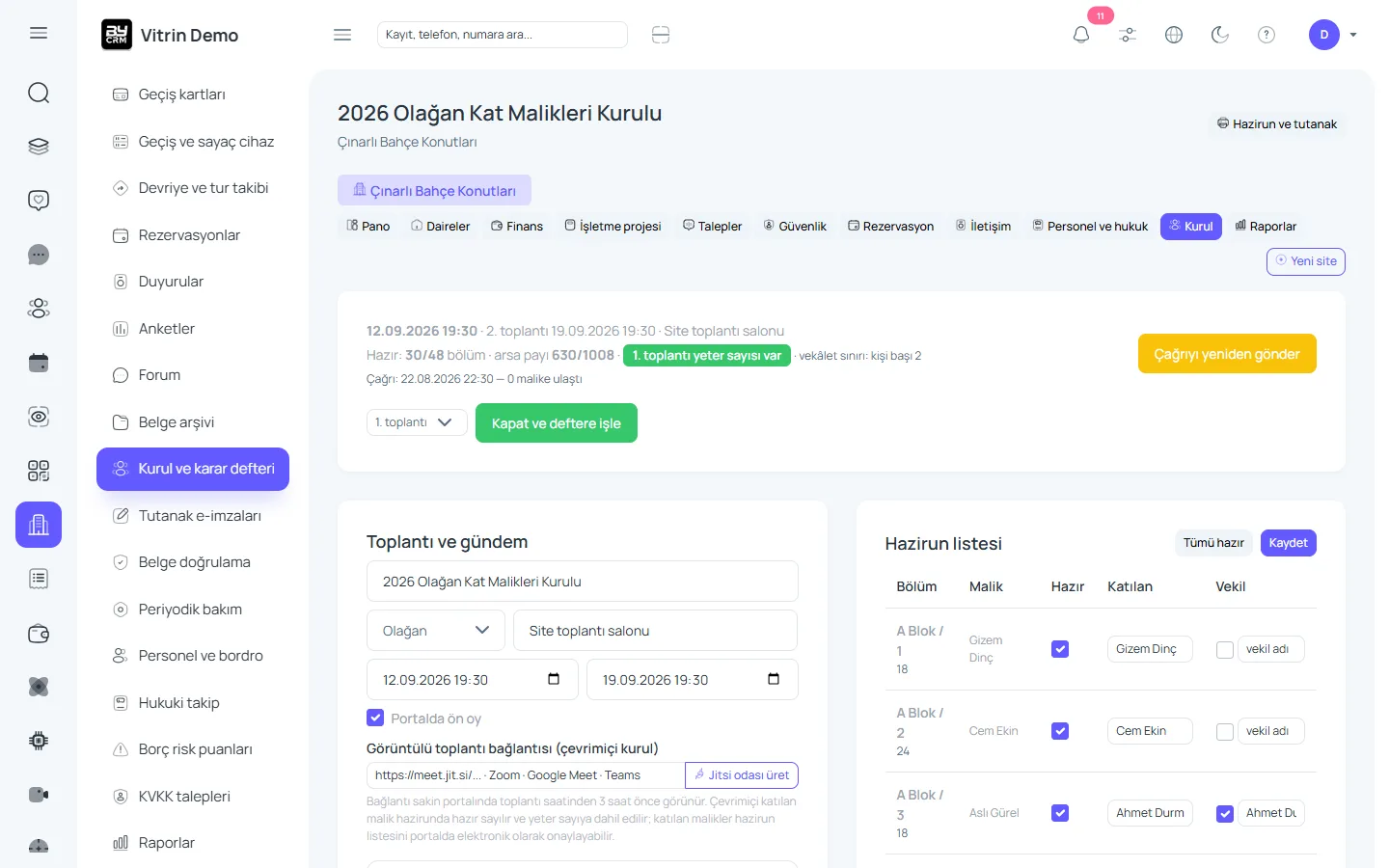The width and height of the screenshot is (1389, 868).
Task: Switch to the İşletme projesi tab
Action: 613,226
